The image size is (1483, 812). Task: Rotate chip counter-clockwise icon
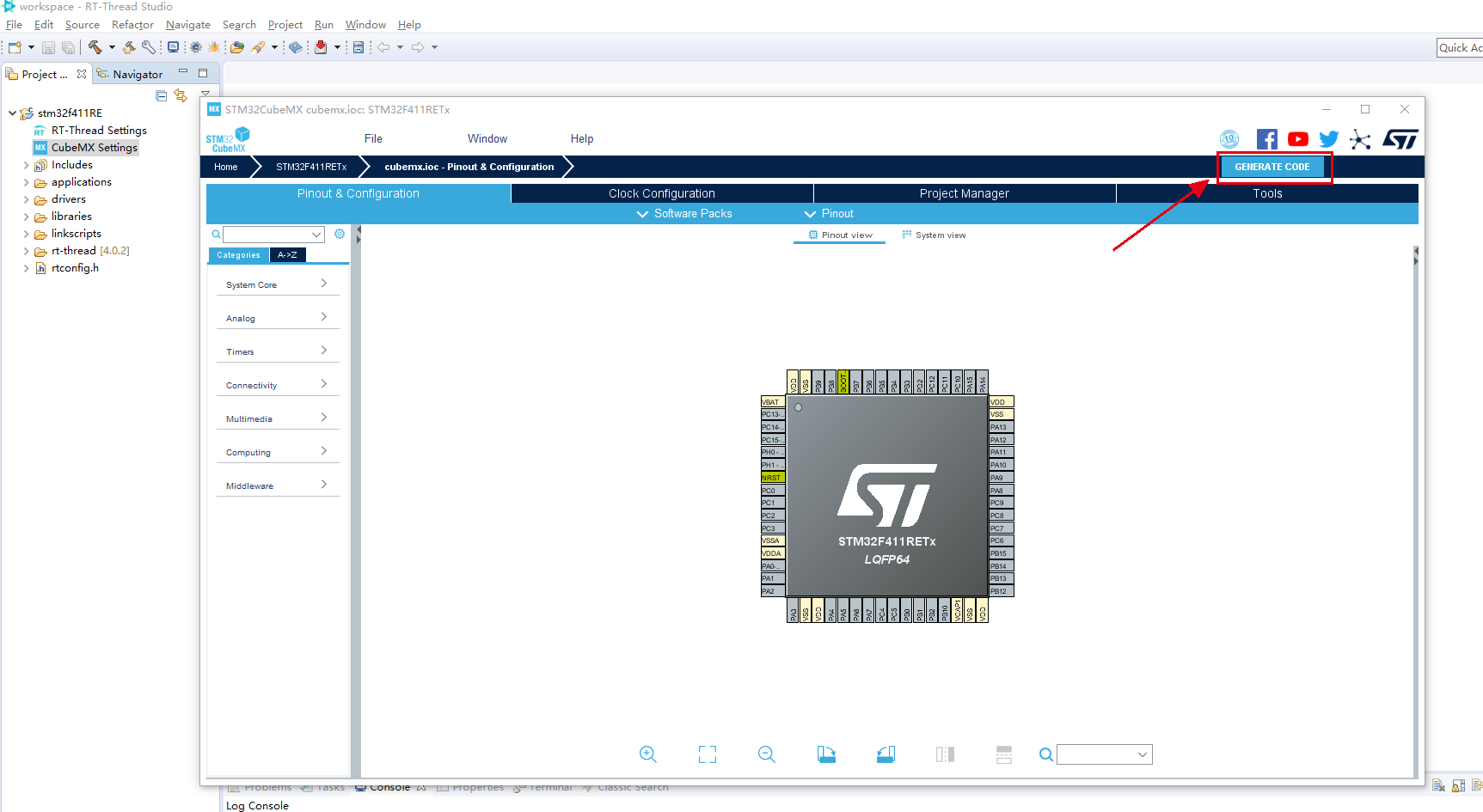[x=886, y=754]
